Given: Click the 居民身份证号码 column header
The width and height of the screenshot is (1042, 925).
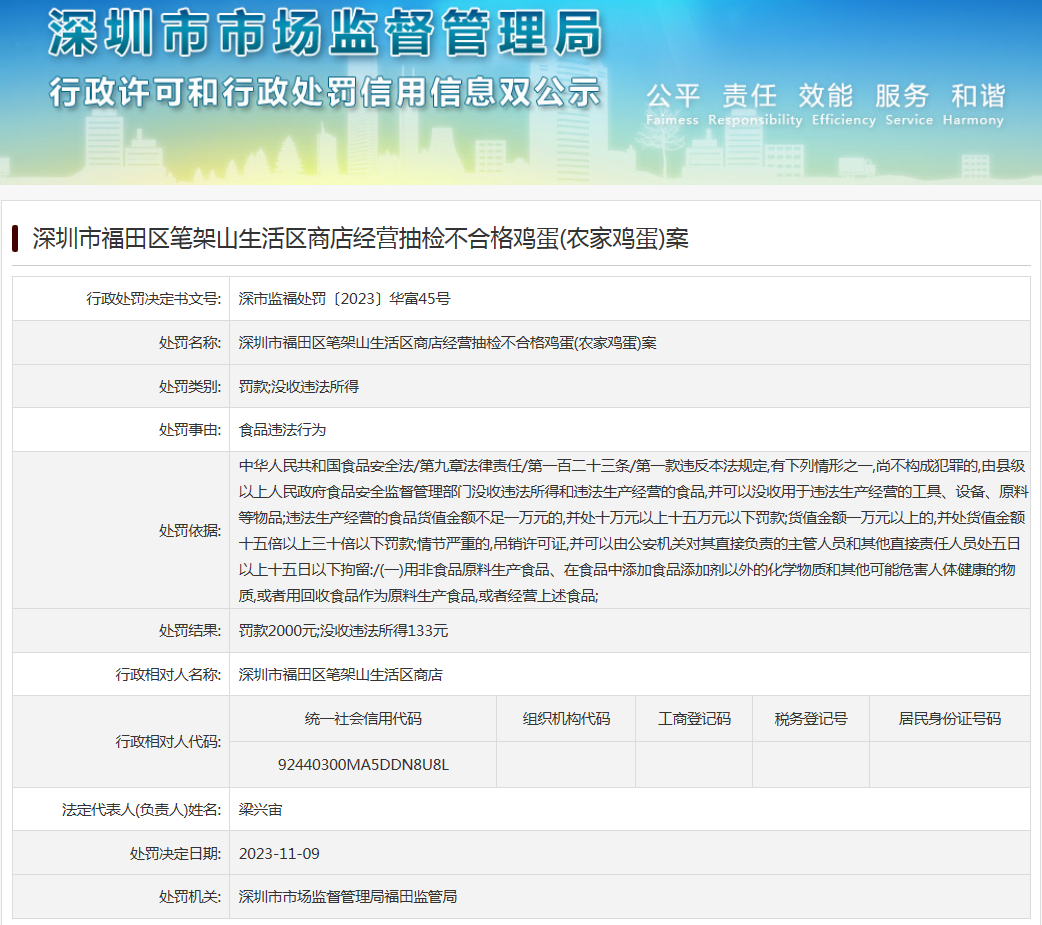Looking at the screenshot, I should (949, 719).
